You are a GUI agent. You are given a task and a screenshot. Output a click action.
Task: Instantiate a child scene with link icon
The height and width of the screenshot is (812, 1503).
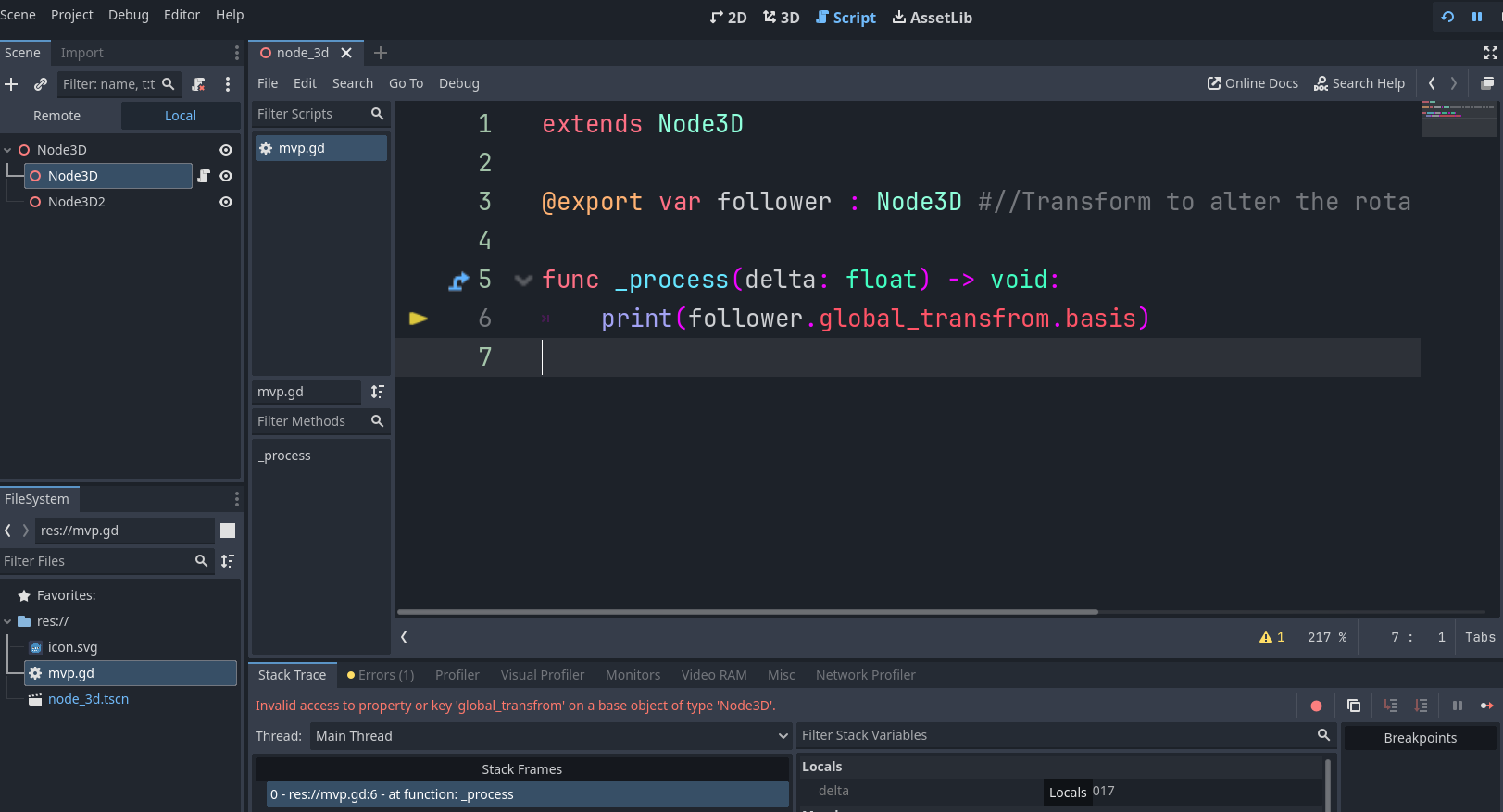41,84
